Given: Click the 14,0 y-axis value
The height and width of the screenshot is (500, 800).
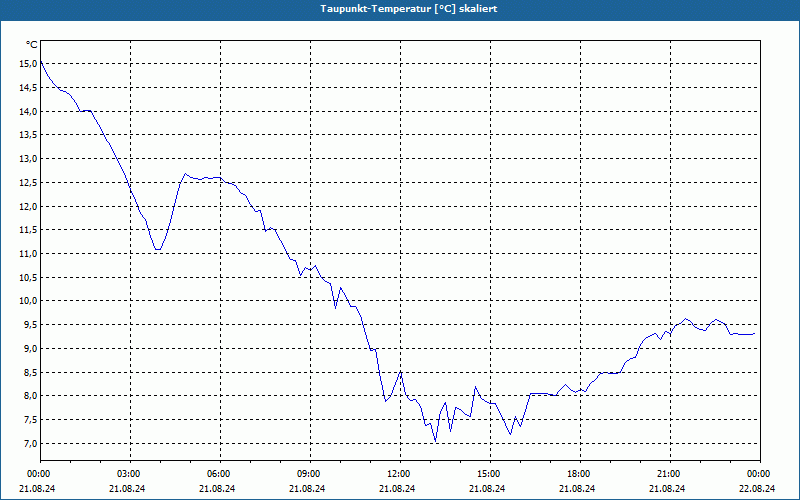Looking at the screenshot, I should coord(29,111).
